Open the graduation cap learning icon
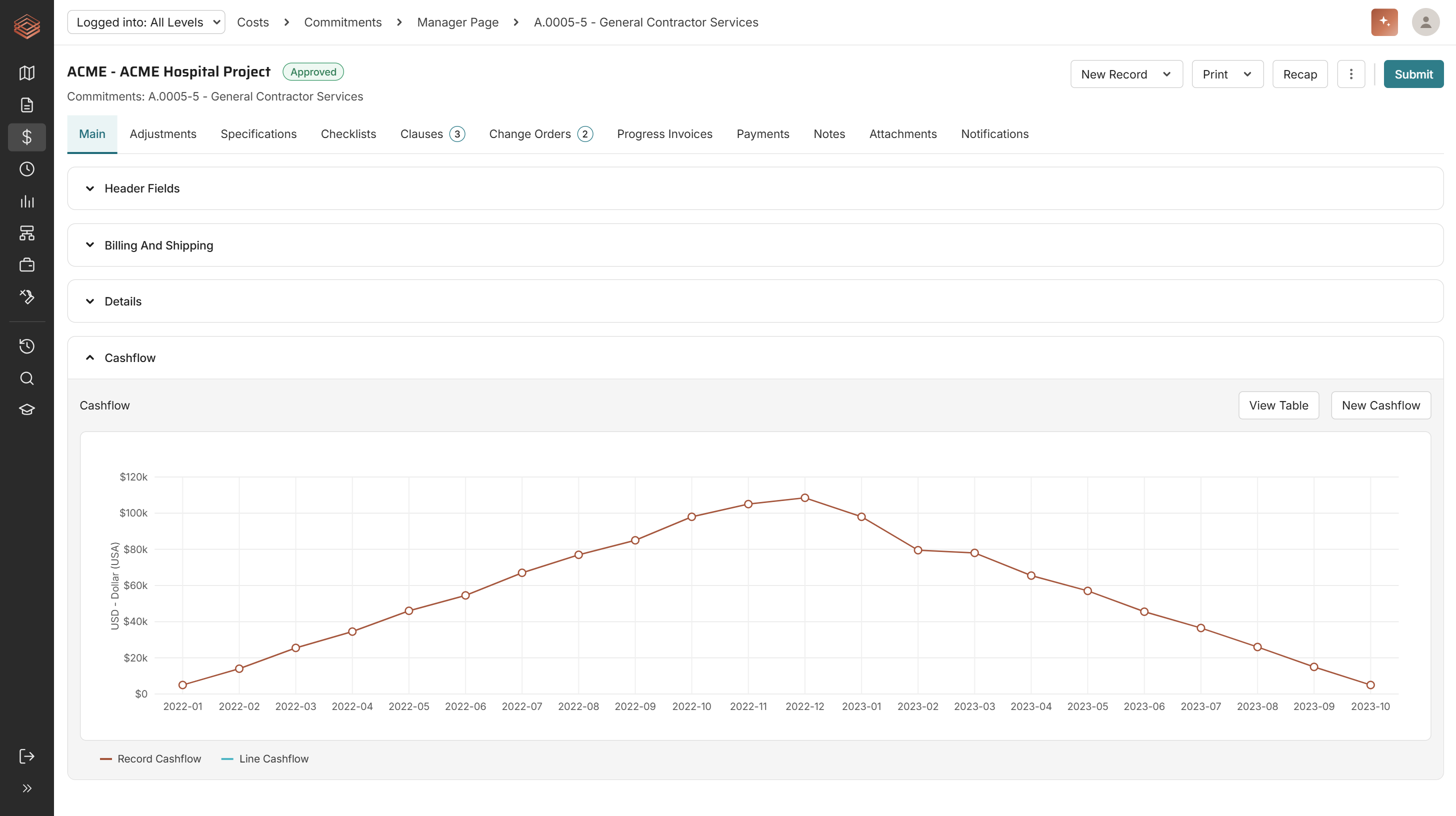1456x816 pixels. [x=26, y=409]
